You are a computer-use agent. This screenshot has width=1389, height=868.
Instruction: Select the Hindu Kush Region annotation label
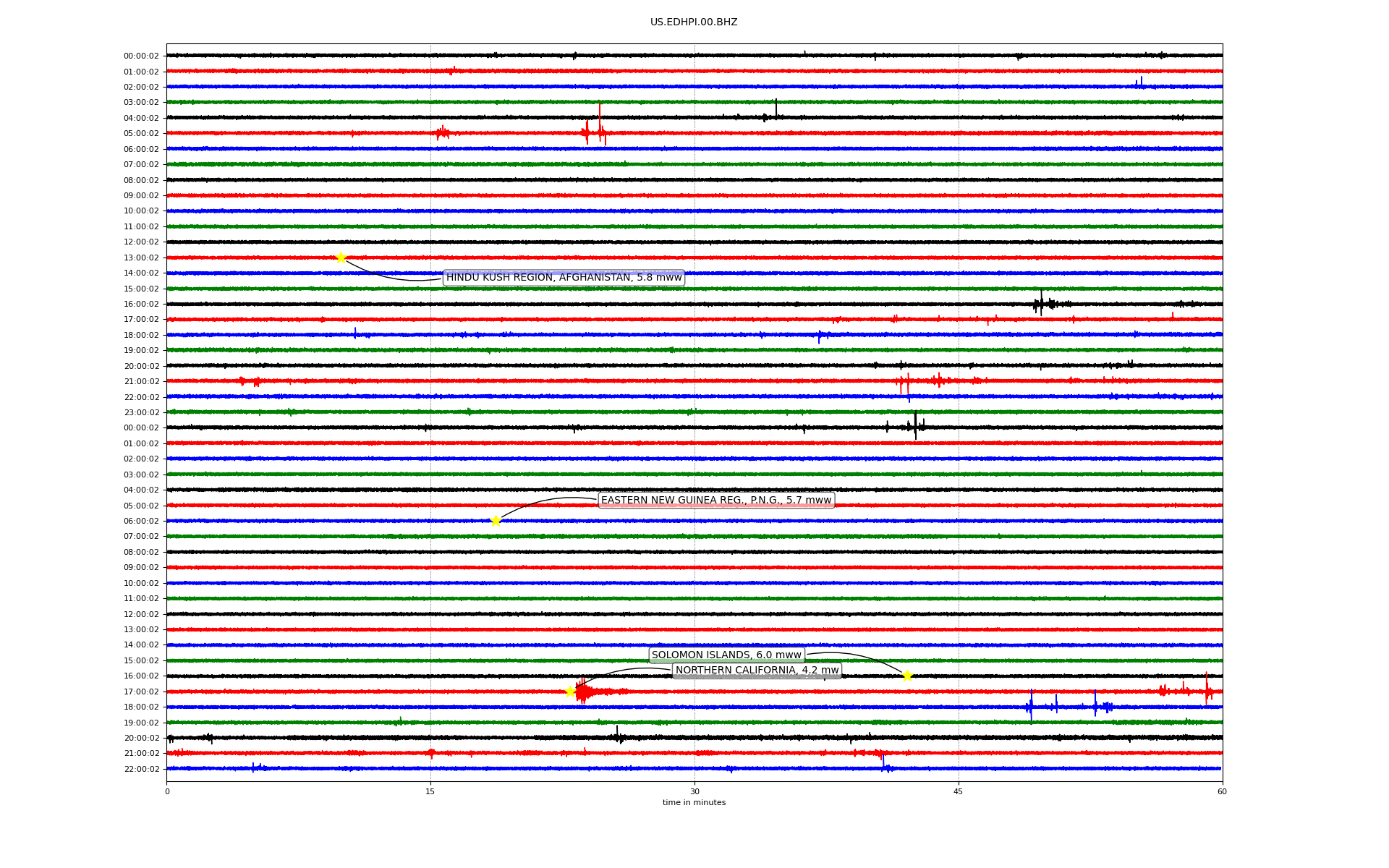(x=564, y=278)
